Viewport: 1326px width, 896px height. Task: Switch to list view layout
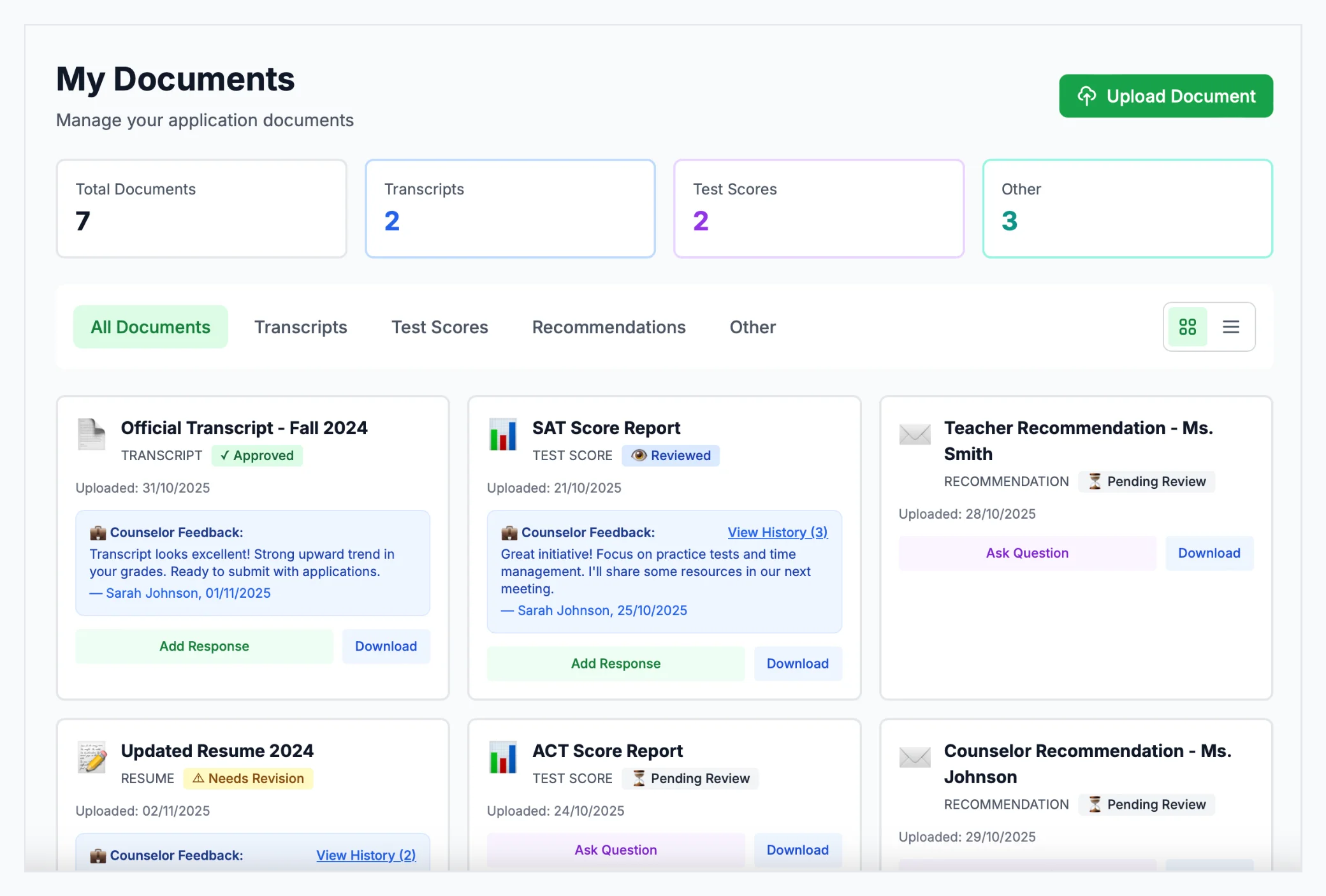point(1230,327)
